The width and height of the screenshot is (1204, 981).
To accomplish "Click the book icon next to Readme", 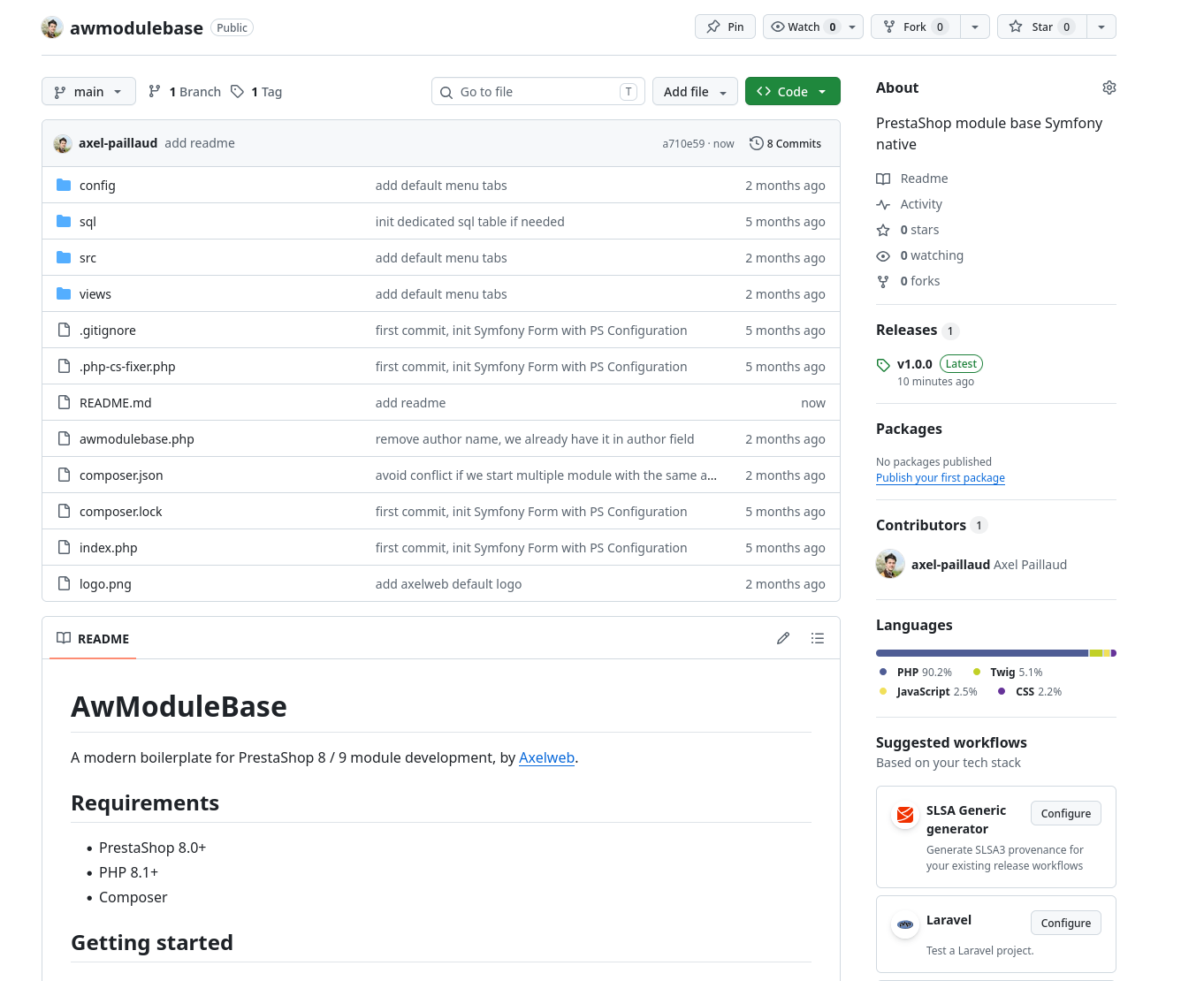I will pyautogui.click(x=883, y=179).
